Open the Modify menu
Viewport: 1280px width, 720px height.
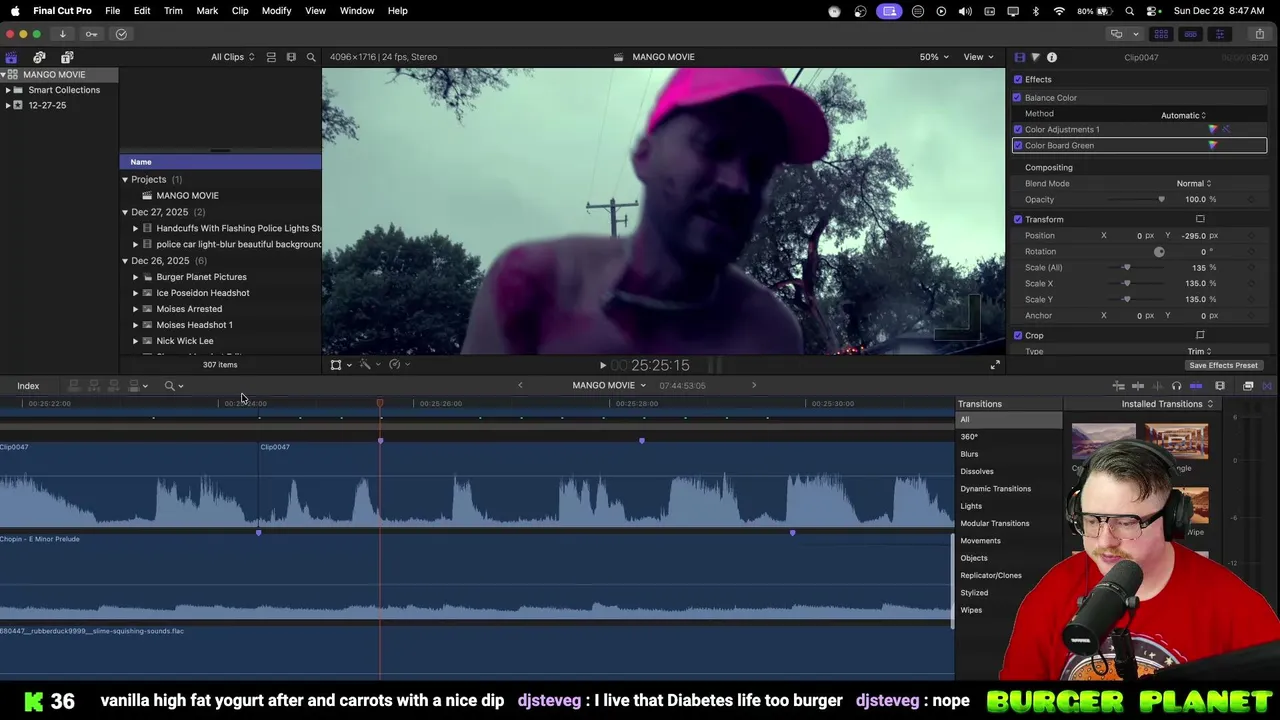click(276, 10)
